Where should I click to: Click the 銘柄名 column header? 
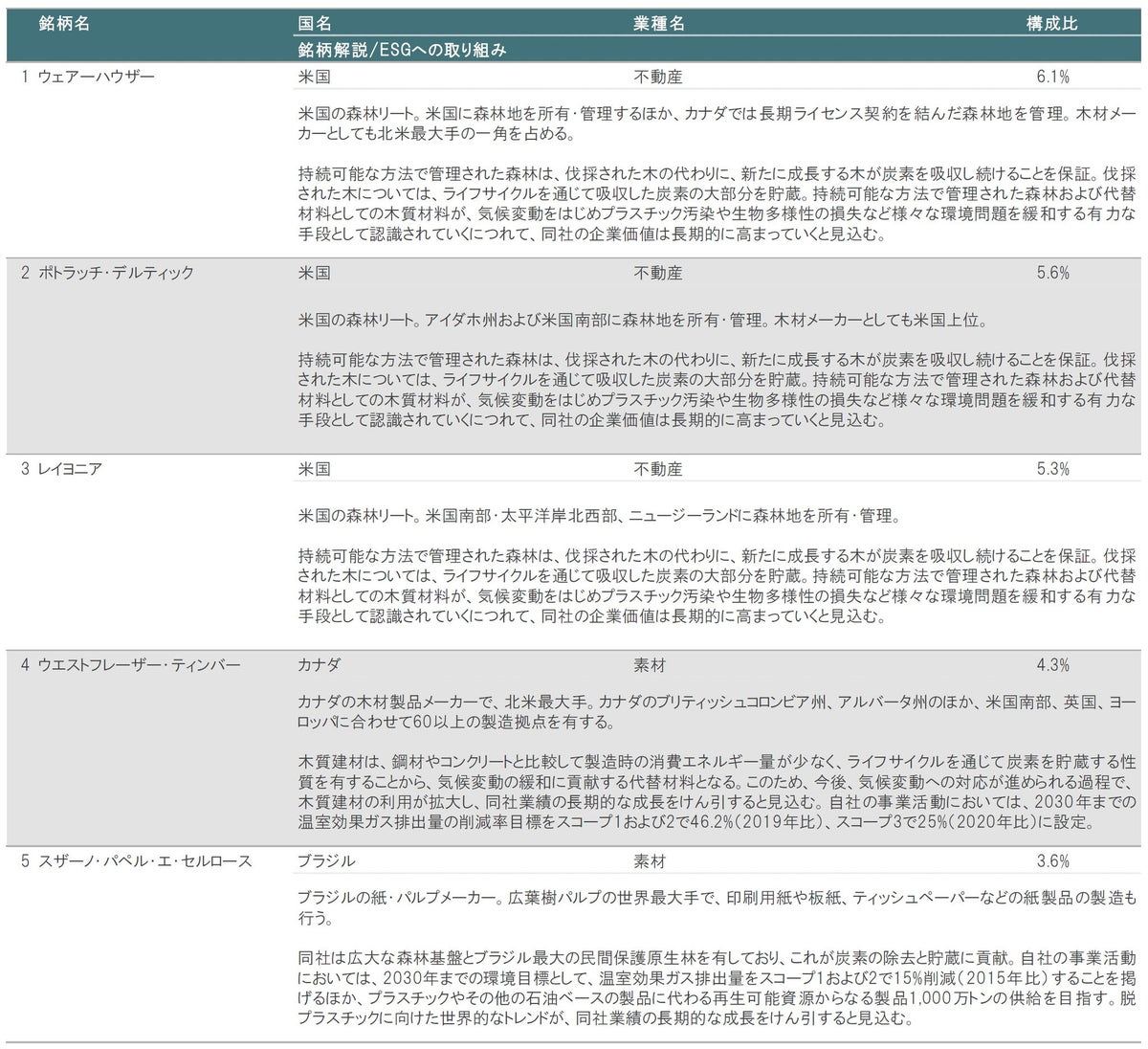click(64, 24)
